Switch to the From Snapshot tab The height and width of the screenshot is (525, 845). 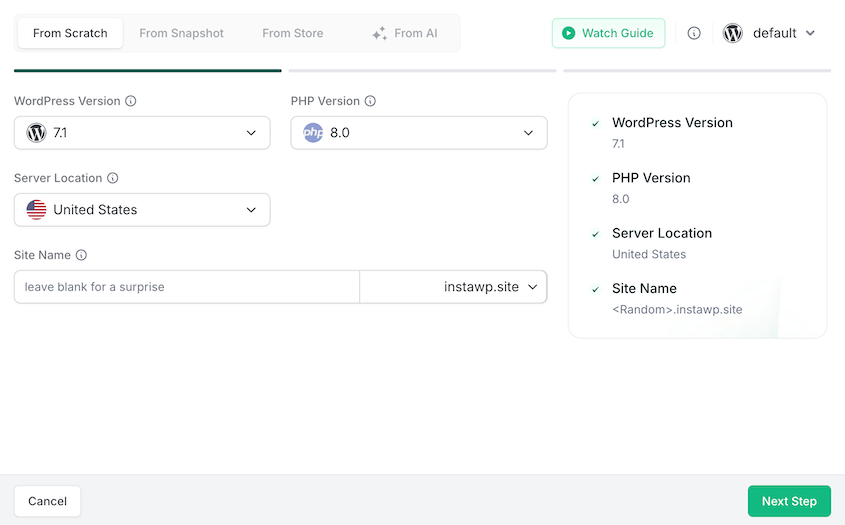tap(182, 33)
